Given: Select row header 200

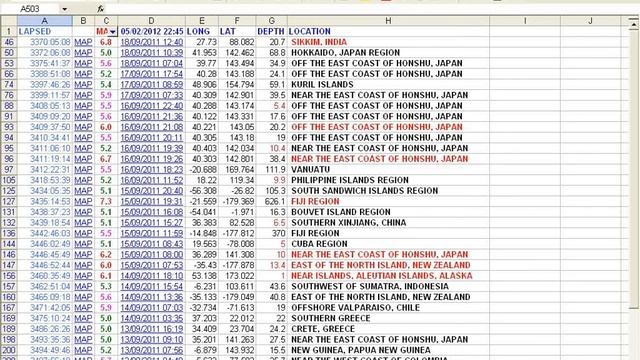Looking at the screenshot, I should click(x=9, y=350).
